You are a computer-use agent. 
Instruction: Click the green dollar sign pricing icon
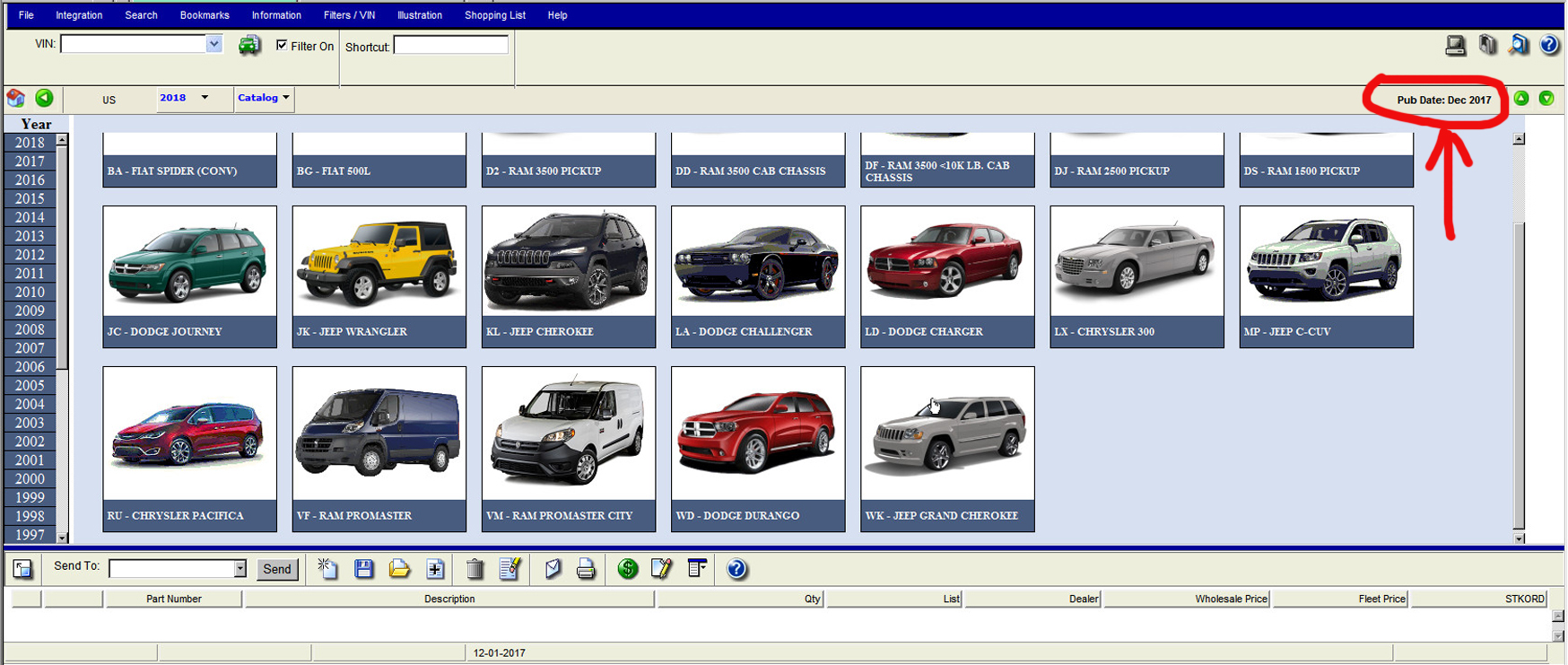tap(628, 568)
